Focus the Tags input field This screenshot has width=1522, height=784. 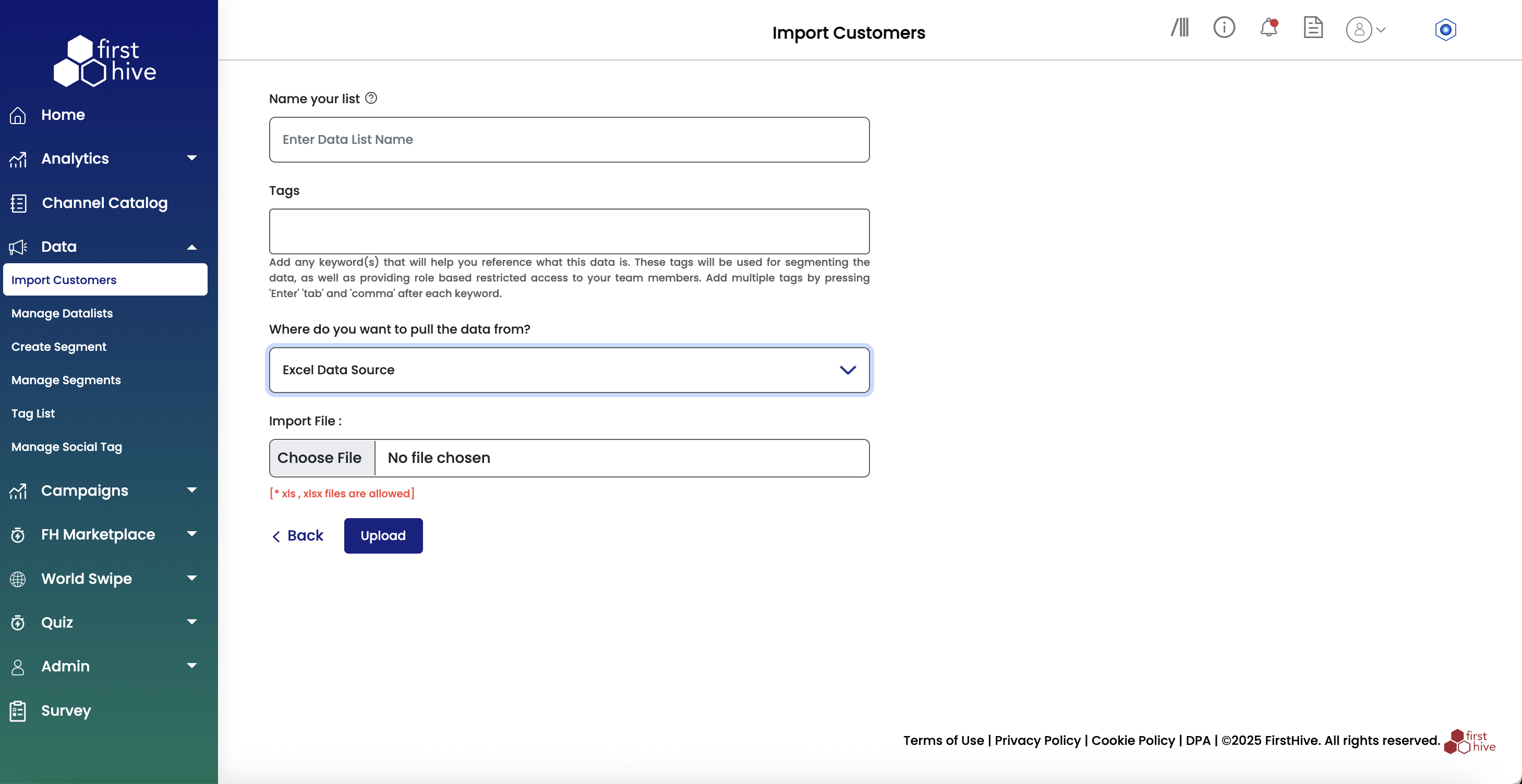click(x=569, y=231)
